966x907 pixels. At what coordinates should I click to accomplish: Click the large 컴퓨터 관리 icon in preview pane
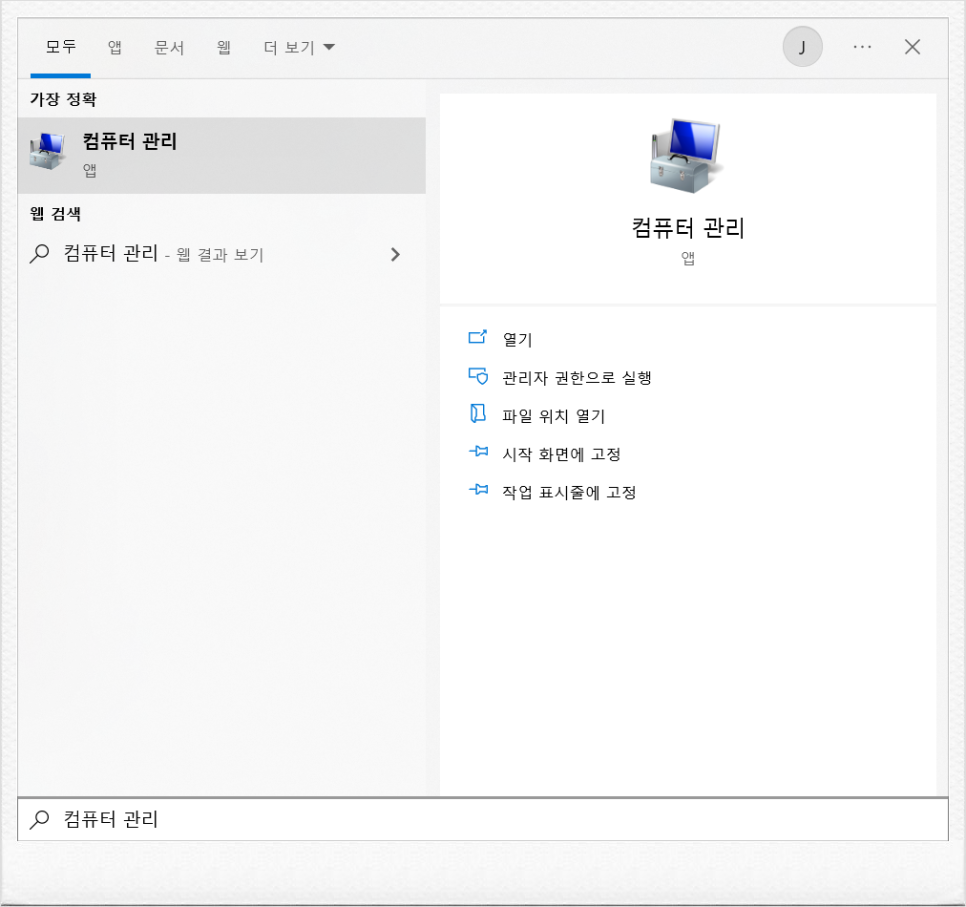[686, 155]
